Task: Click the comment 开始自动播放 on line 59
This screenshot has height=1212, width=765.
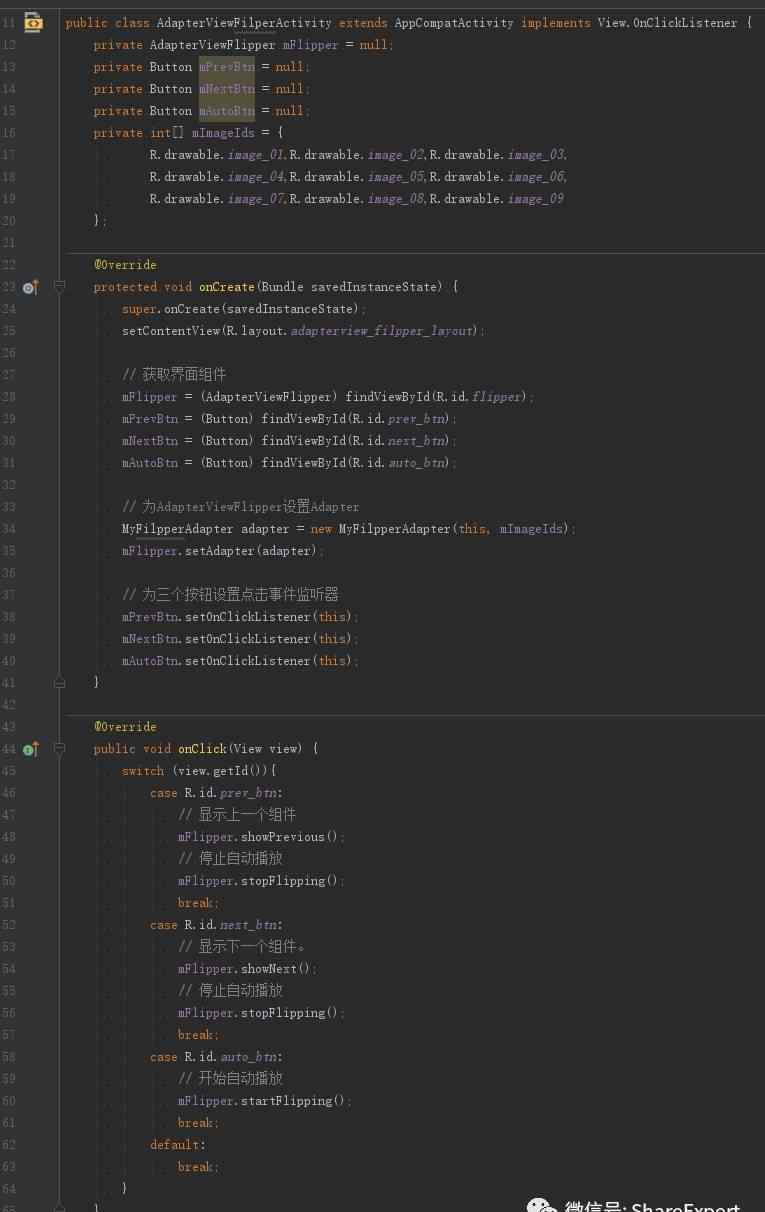Action: [230, 1079]
